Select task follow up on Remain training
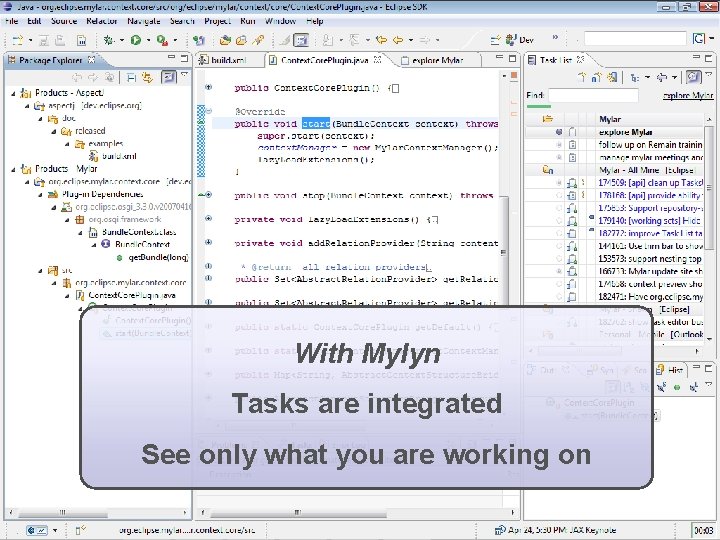The image size is (720, 540). tap(650, 145)
